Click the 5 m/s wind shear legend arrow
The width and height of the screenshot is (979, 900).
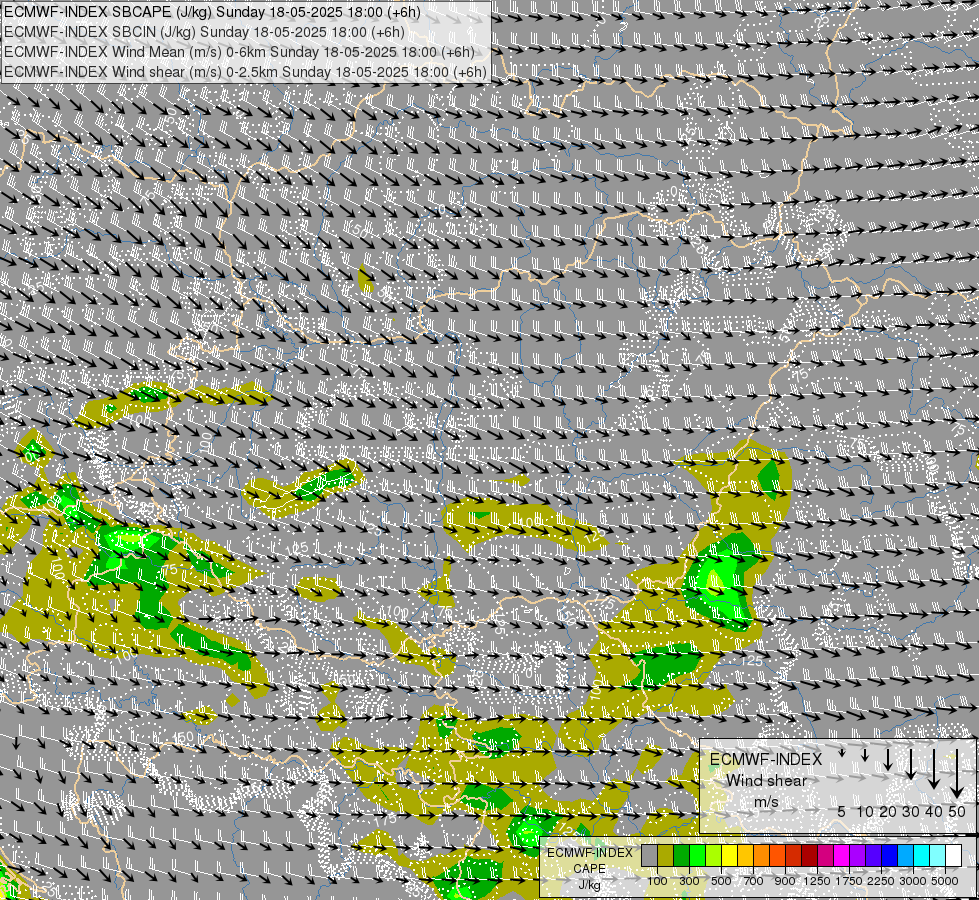click(x=842, y=753)
